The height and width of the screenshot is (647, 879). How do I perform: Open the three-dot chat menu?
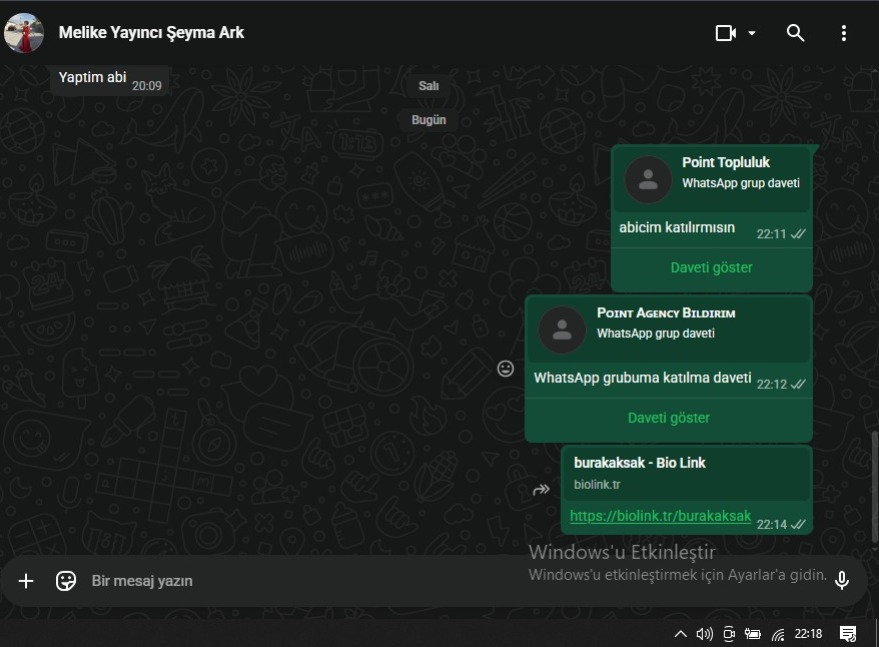click(844, 33)
